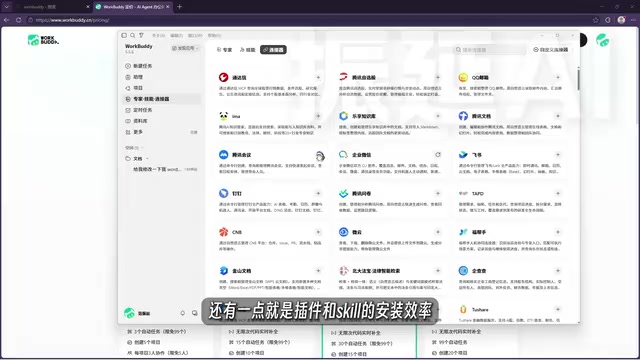Add the ima connector with its plus button

pos(318,116)
